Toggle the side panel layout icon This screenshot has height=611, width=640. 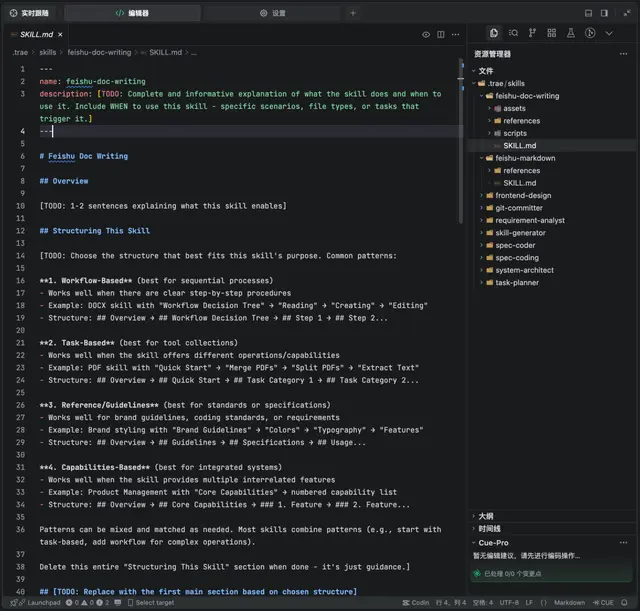[x=604, y=13]
